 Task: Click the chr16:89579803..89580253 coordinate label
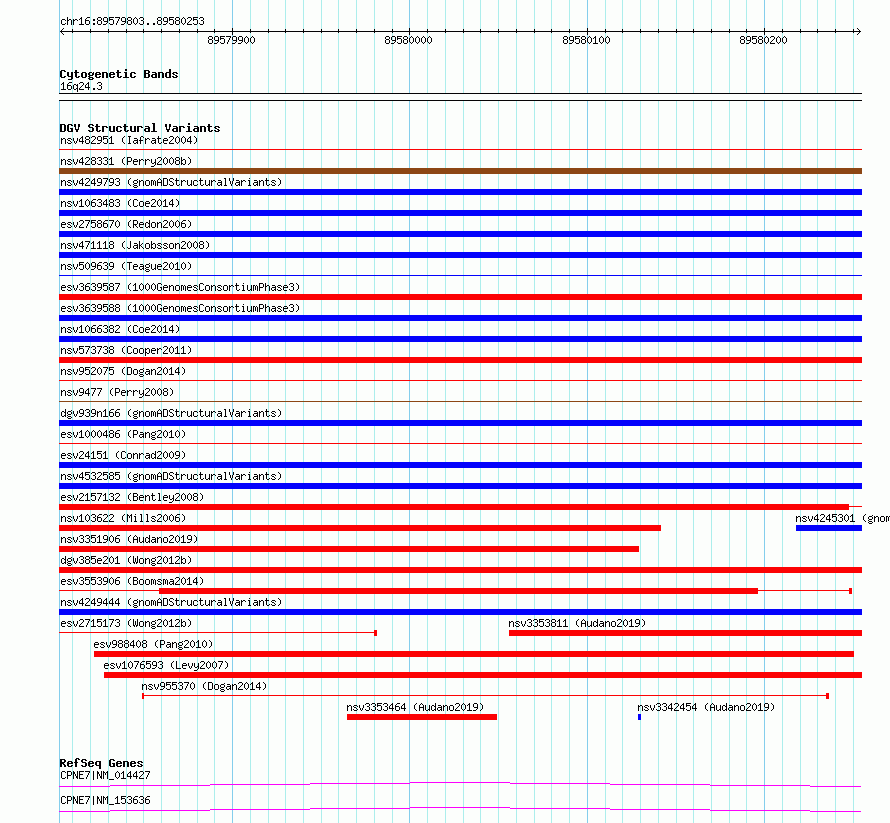click(x=132, y=21)
